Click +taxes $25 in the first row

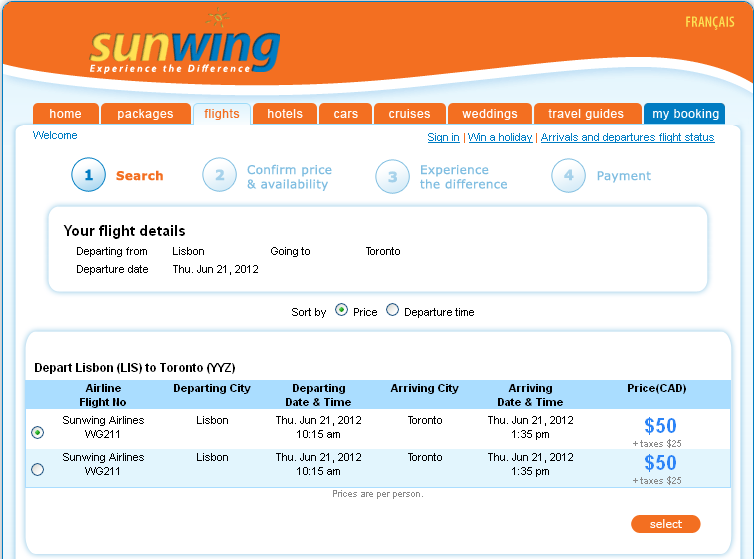(x=657, y=444)
